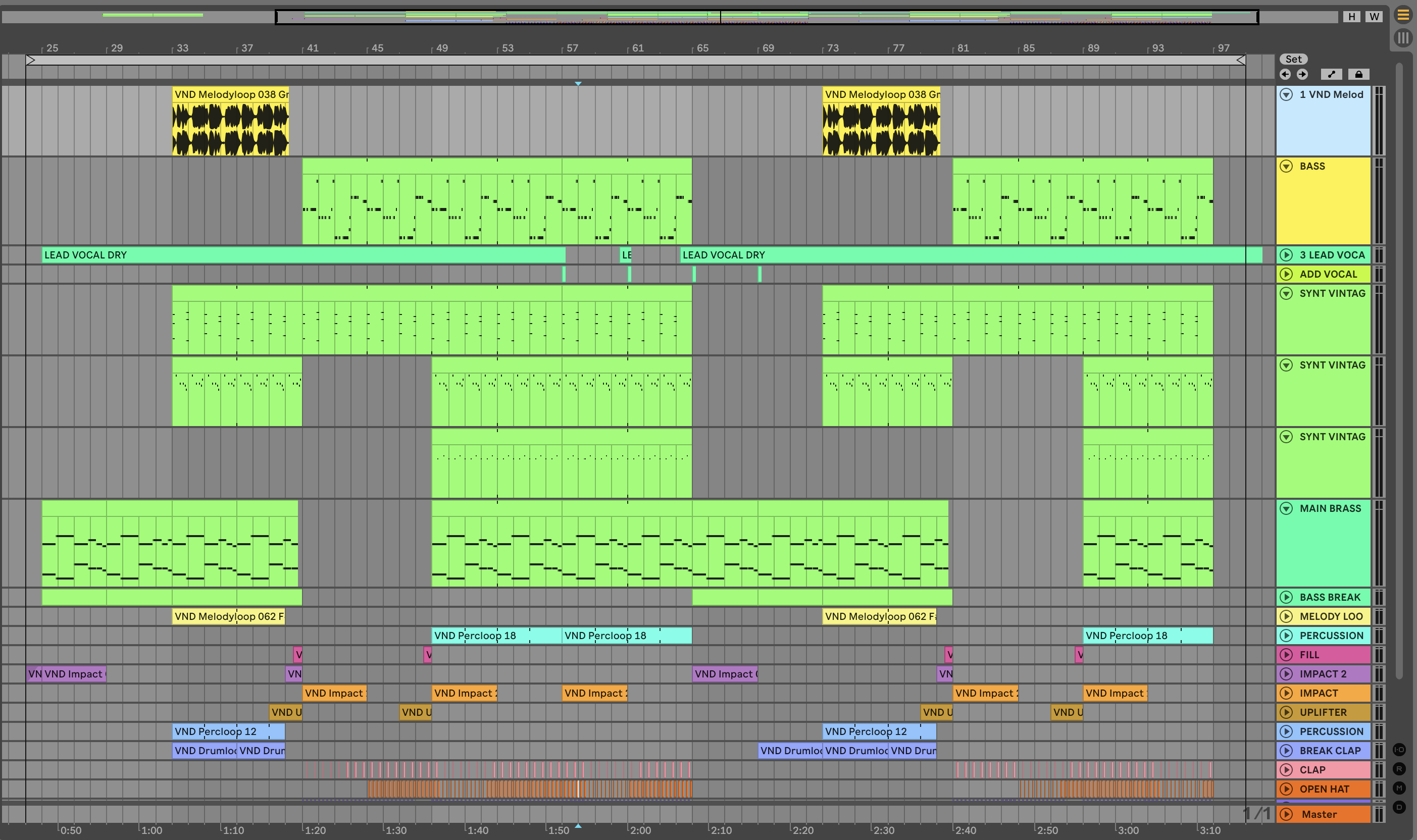Click the arrangement overview zoom bar
The height and width of the screenshot is (840, 1417).
[x=767, y=17]
